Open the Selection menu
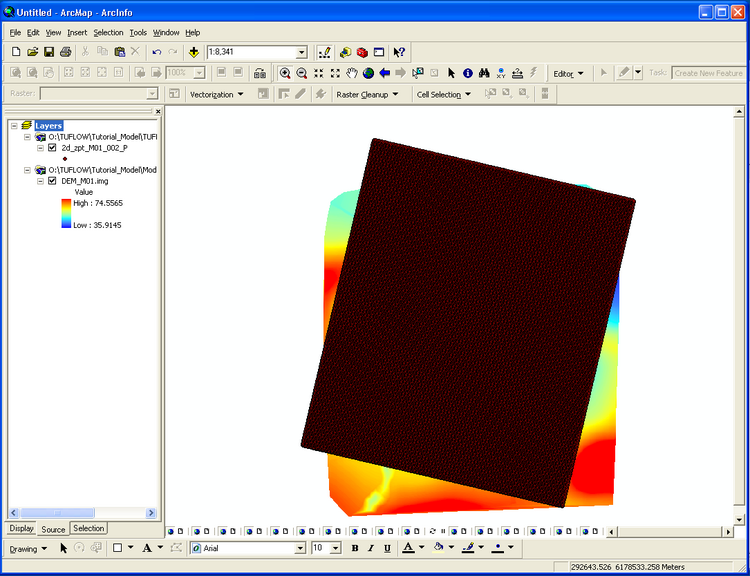The width and height of the screenshot is (750, 576). [108, 32]
